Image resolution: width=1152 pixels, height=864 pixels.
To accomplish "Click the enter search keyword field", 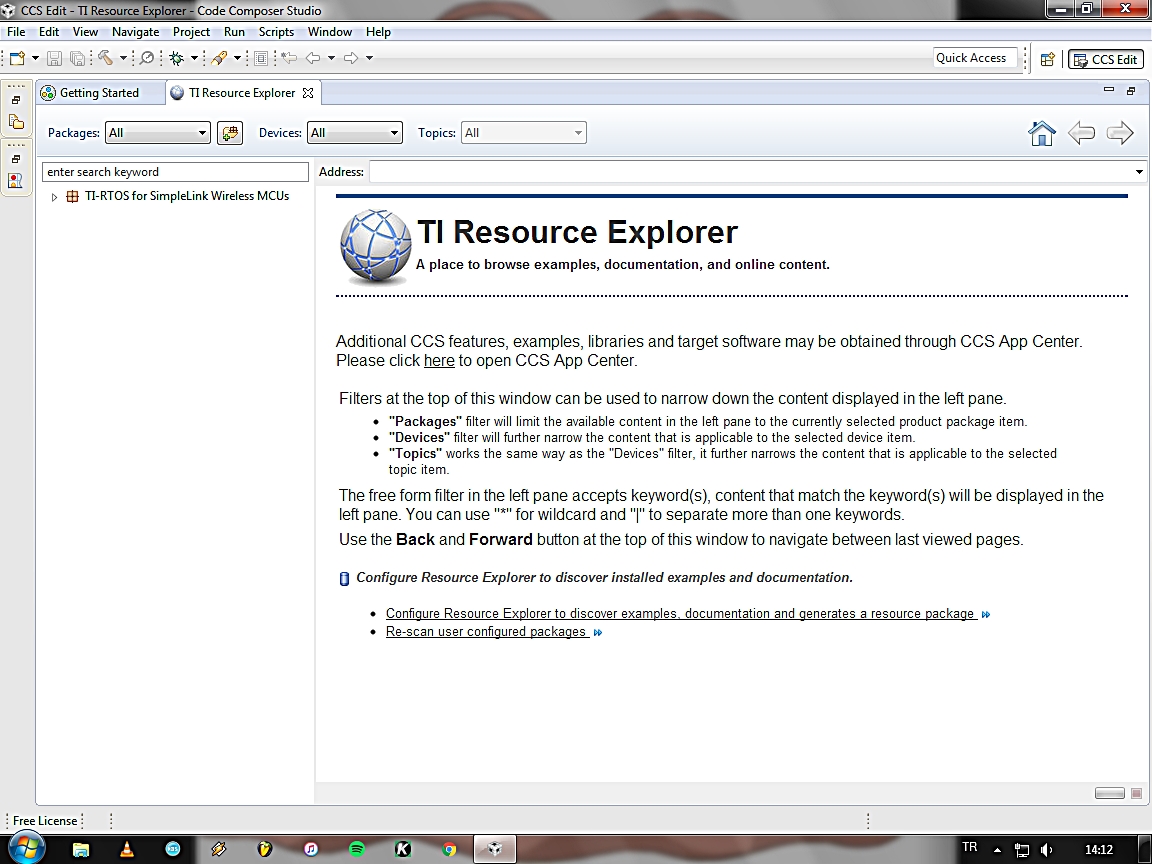I will (176, 172).
